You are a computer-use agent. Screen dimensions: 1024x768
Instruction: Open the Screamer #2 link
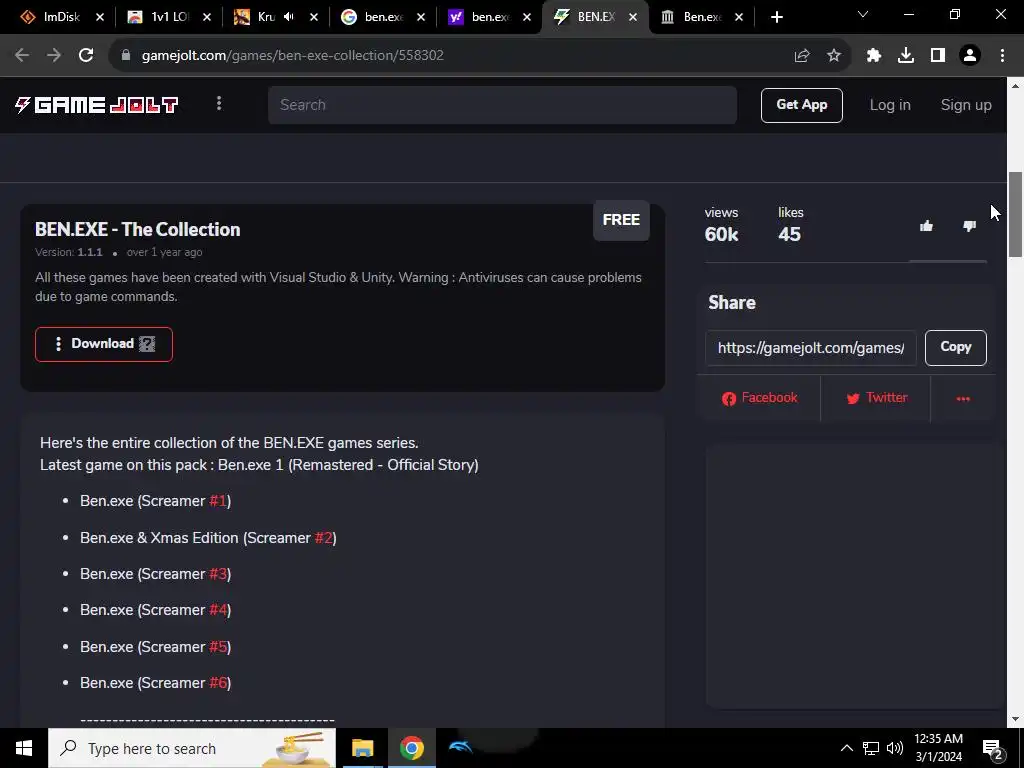pos(323,538)
